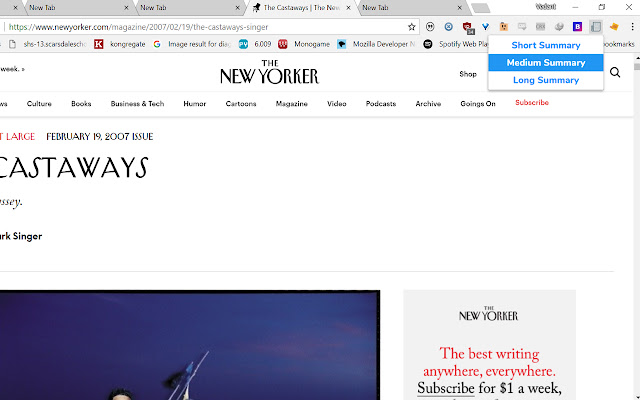Choose Short Summary from the extension popup
The image size is (640, 400).
coord(546,45)
